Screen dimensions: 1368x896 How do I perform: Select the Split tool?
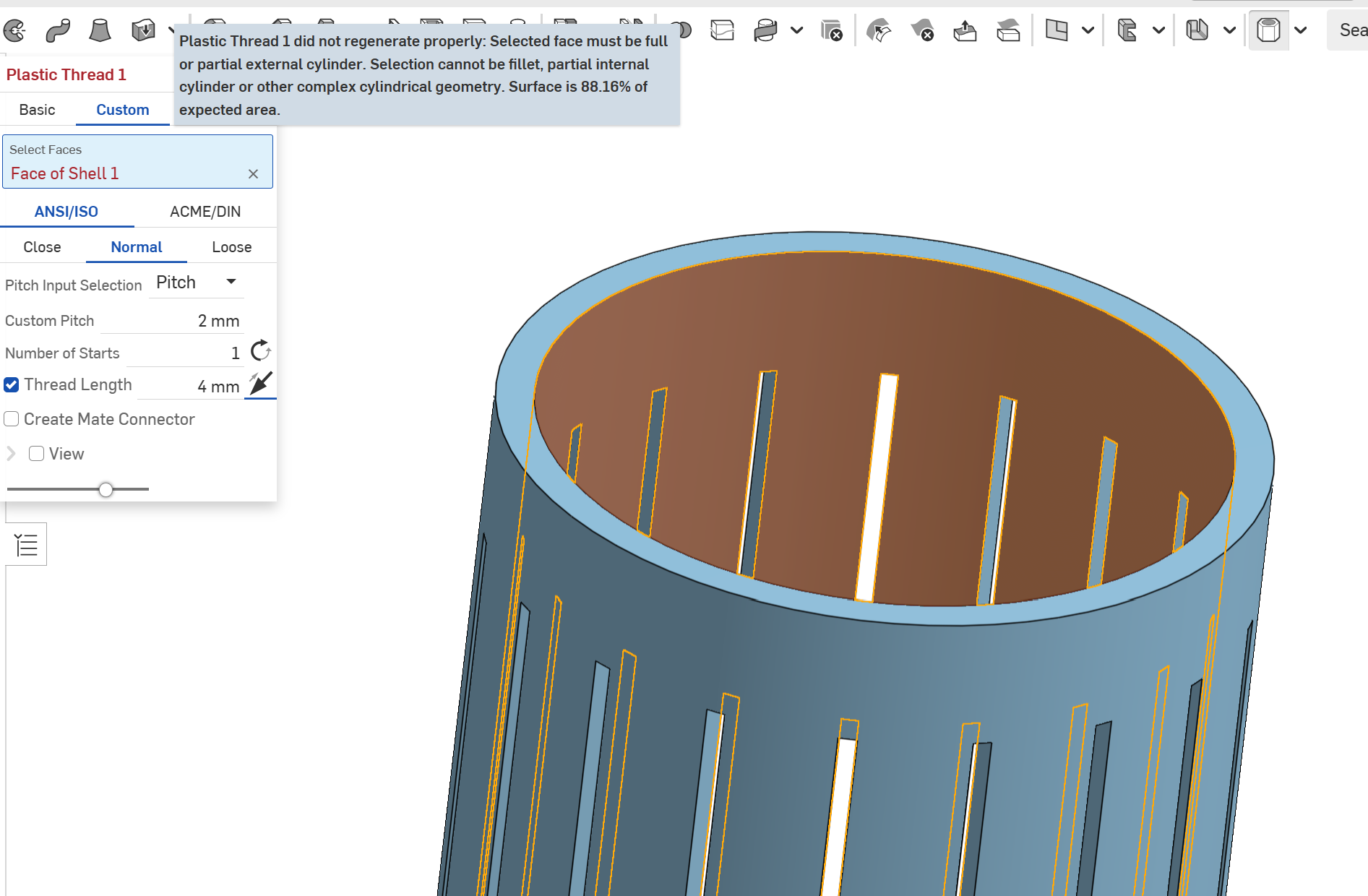coord(722,30)
